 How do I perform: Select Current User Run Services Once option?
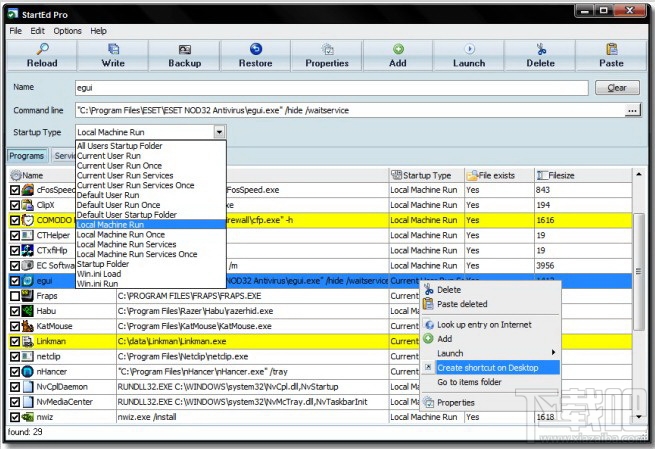point(151,185)
